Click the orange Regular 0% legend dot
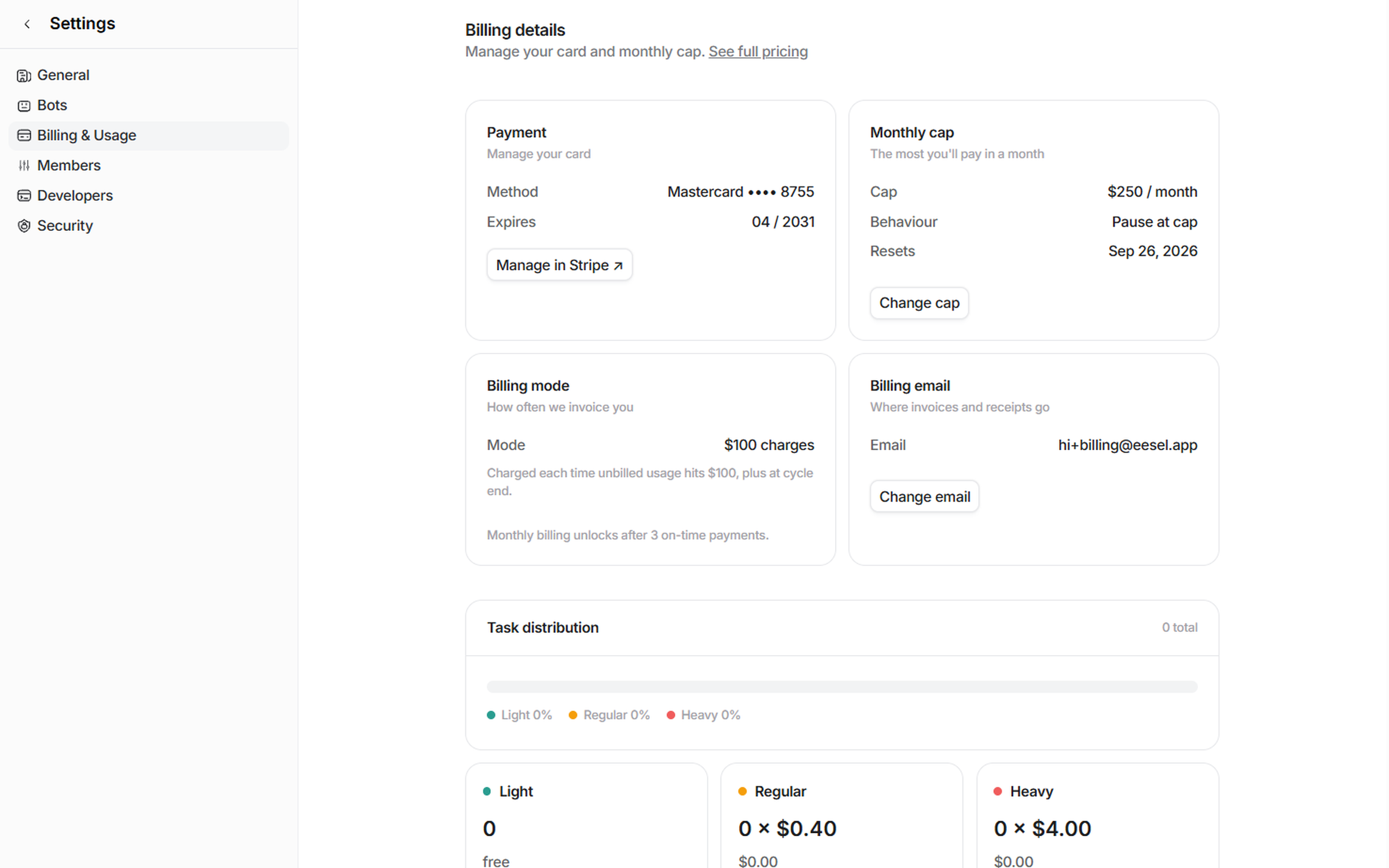Image resolution: width=1389 pixels, height=868 pixels. click(573, 715)
